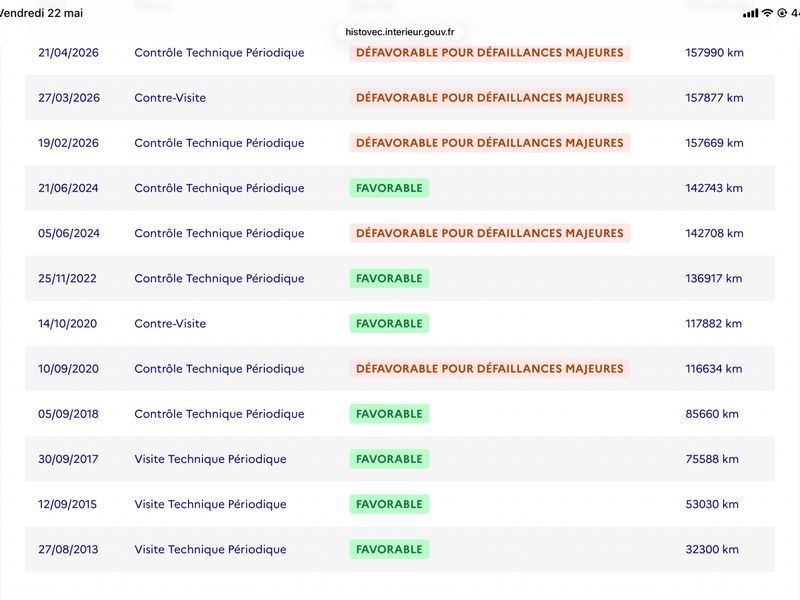This screenshot has width=800, height=600.
Task: Select the 27/08/2013 inspection date
Action: (68, 549)
